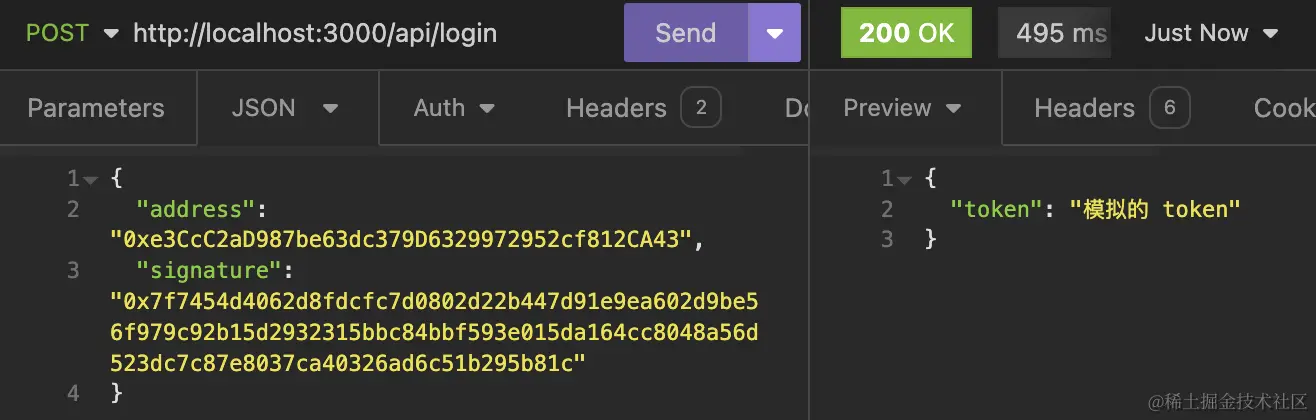
Task: Click the localhost:3000/api/login URL field
Action: point(315,33)
